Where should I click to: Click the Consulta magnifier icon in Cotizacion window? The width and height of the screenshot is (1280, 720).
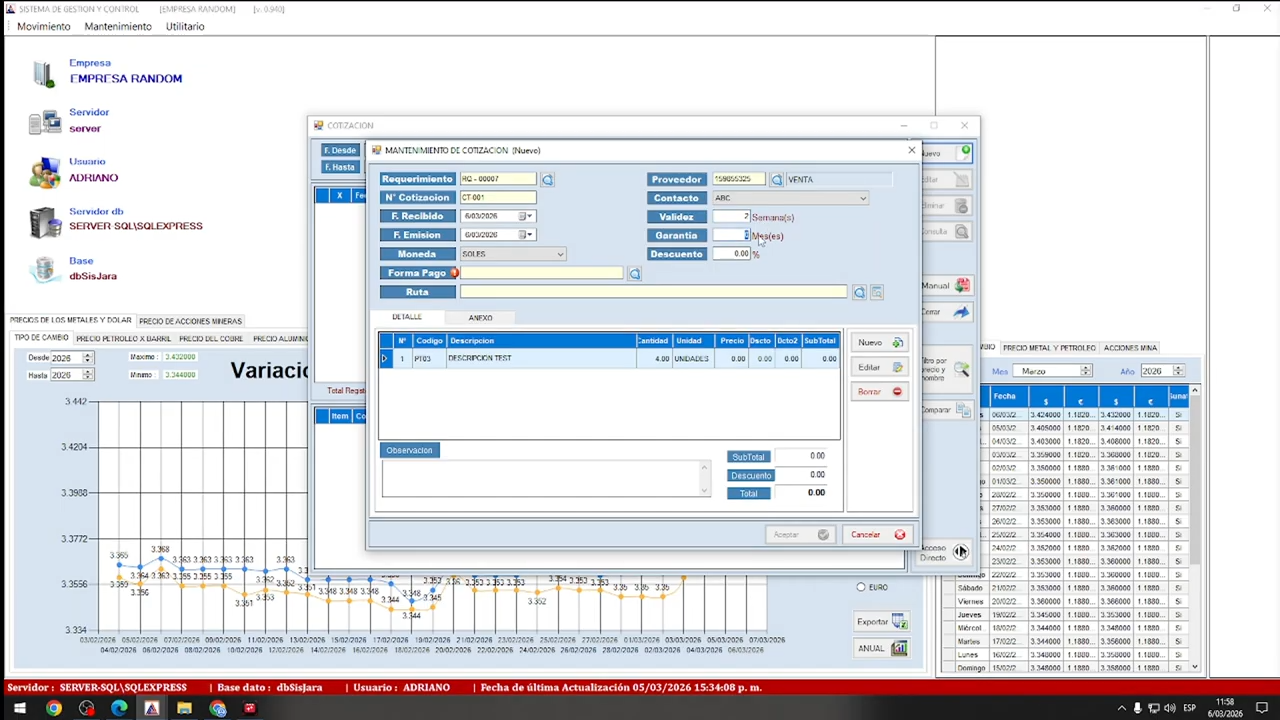click(x=961, y=232)
